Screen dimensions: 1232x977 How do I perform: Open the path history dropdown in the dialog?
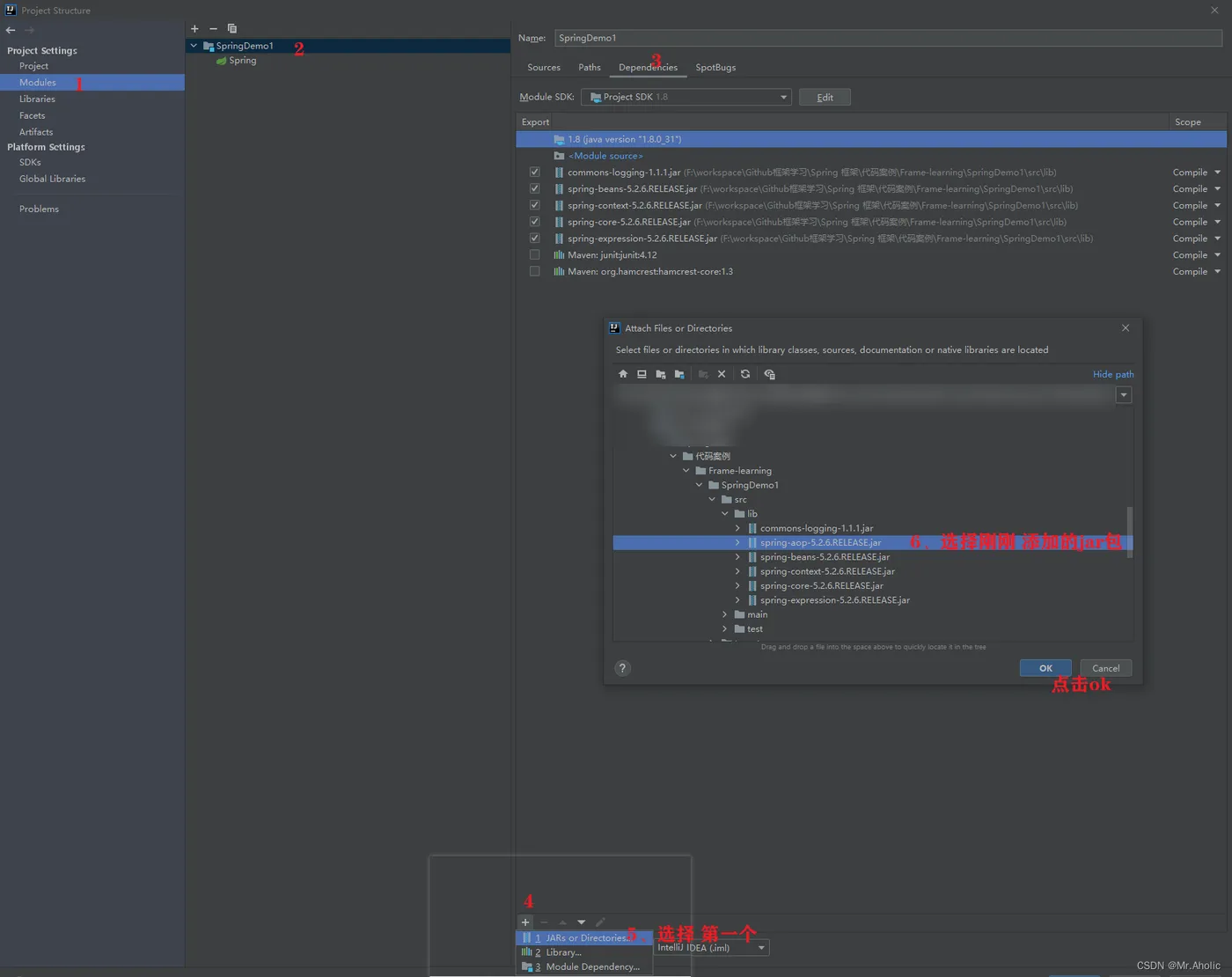pos(1124,395)
